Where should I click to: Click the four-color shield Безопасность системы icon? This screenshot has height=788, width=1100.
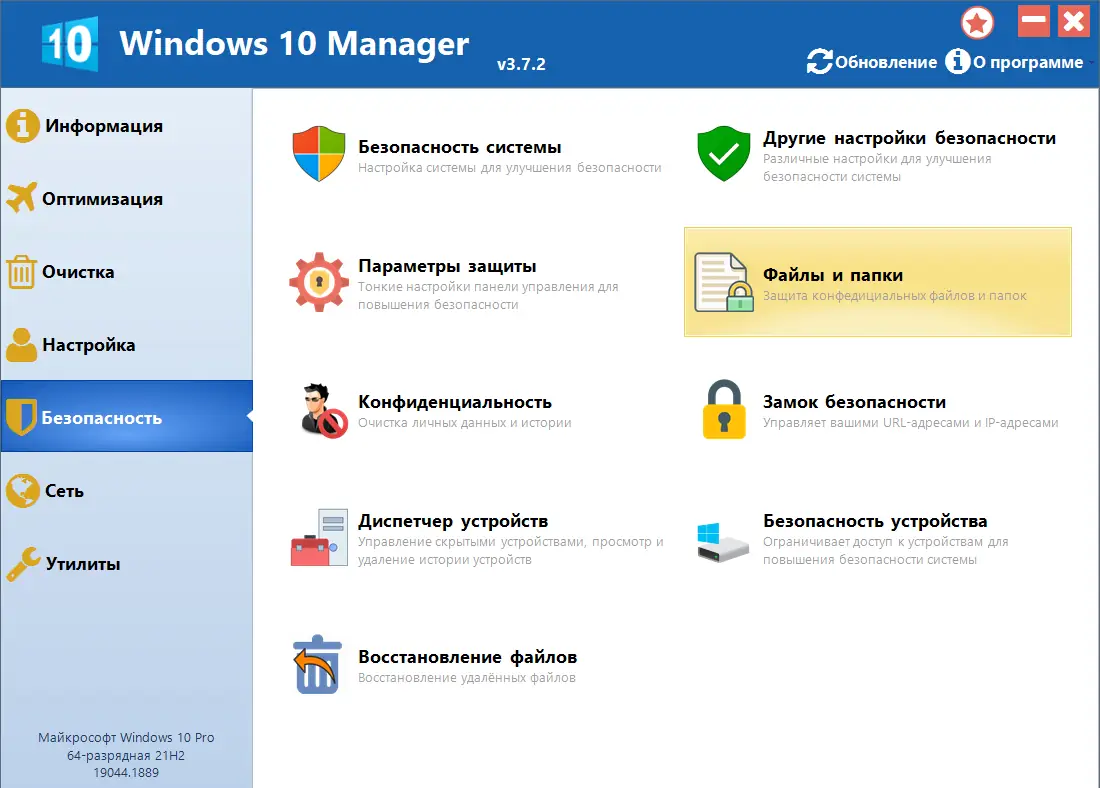[319, 154]
